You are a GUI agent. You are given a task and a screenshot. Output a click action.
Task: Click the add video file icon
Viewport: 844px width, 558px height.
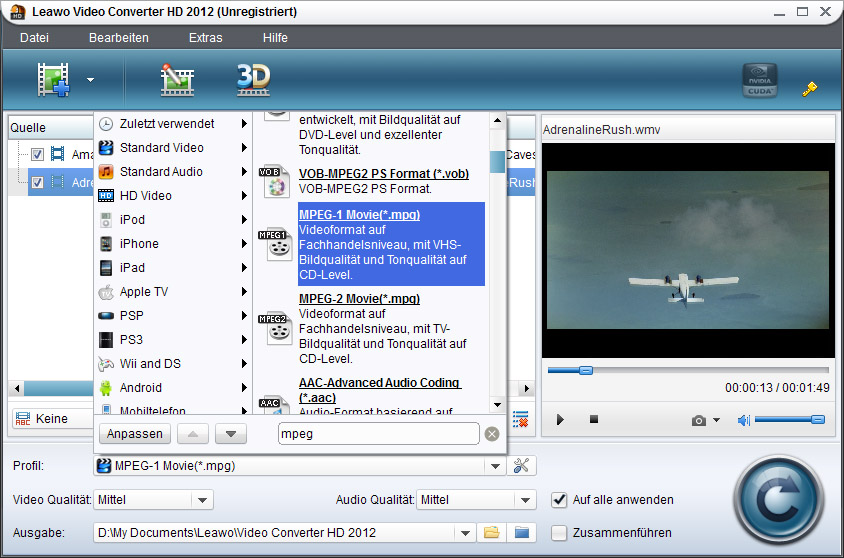click(55, 80)
